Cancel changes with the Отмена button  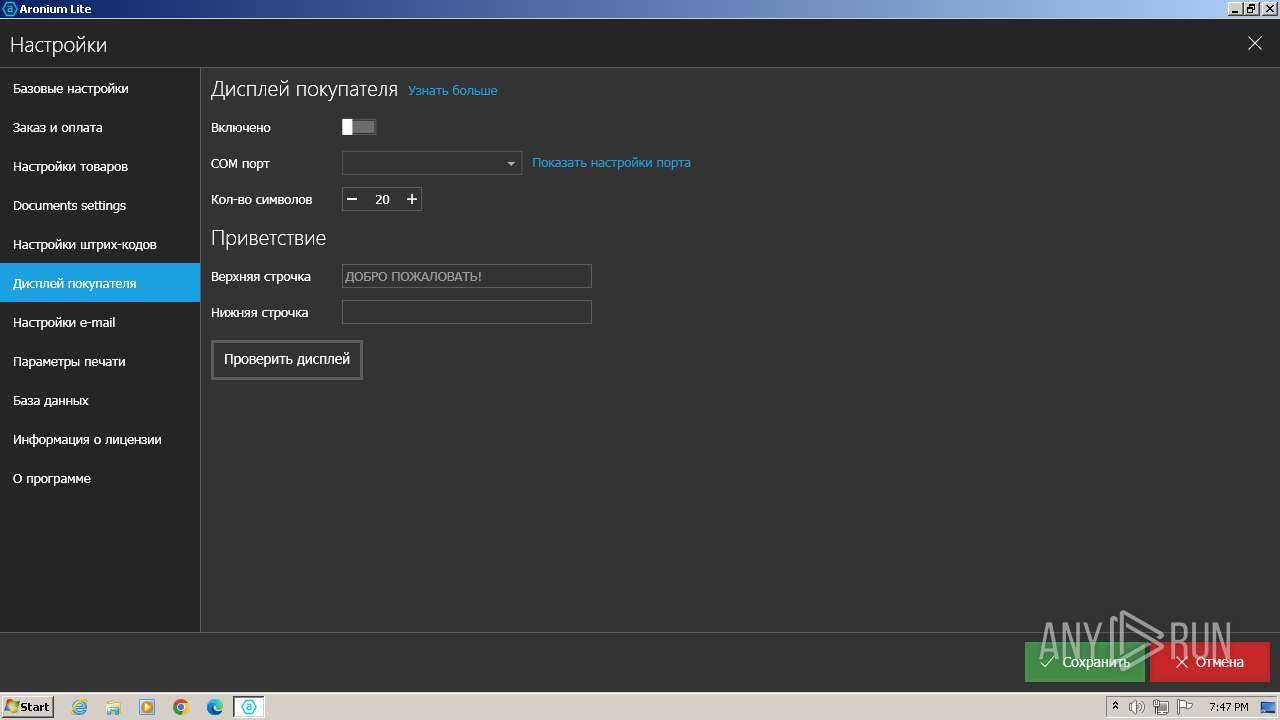point(1210,662)
